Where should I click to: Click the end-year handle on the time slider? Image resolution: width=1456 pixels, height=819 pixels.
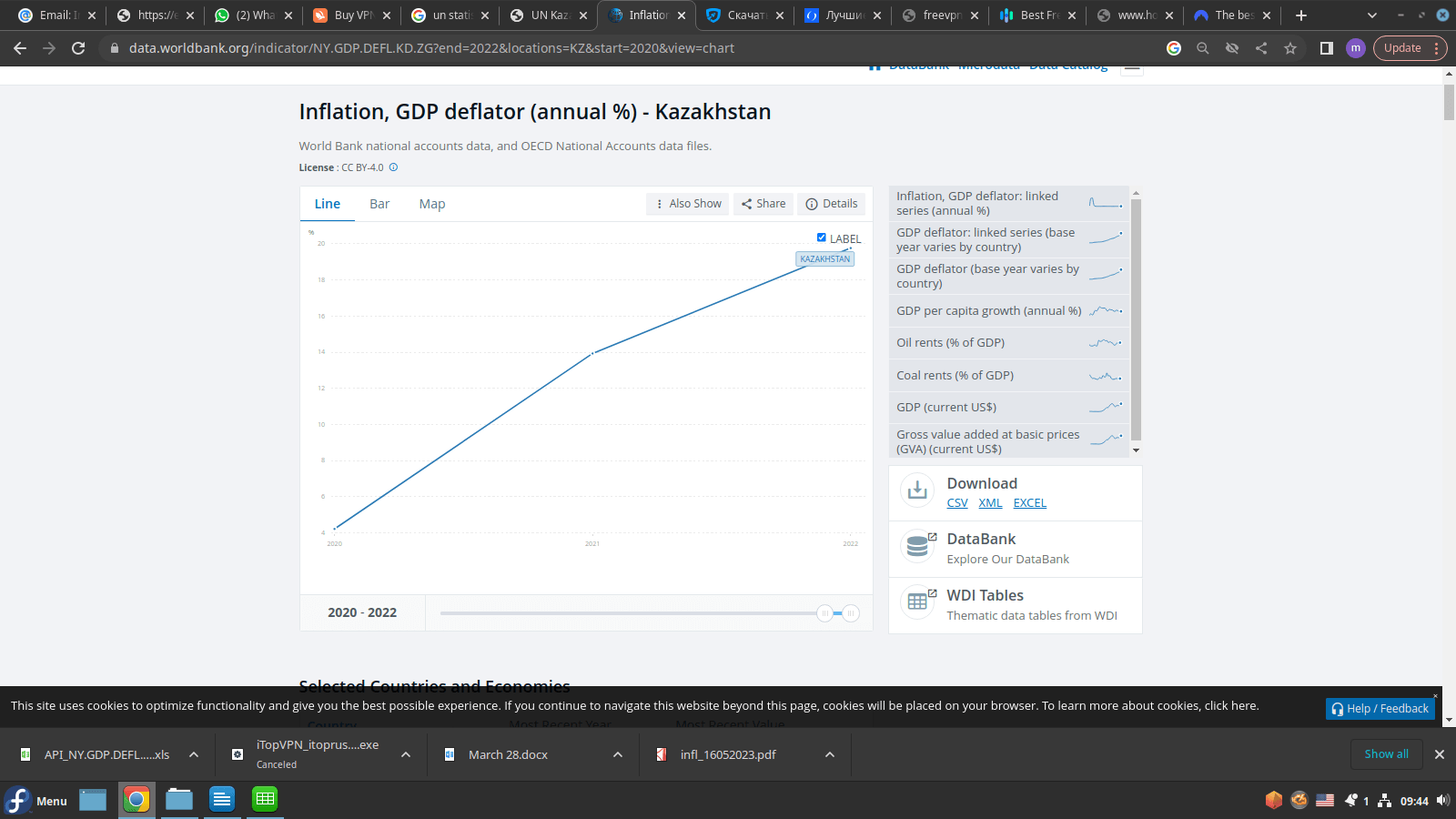[x=851, y=613]
